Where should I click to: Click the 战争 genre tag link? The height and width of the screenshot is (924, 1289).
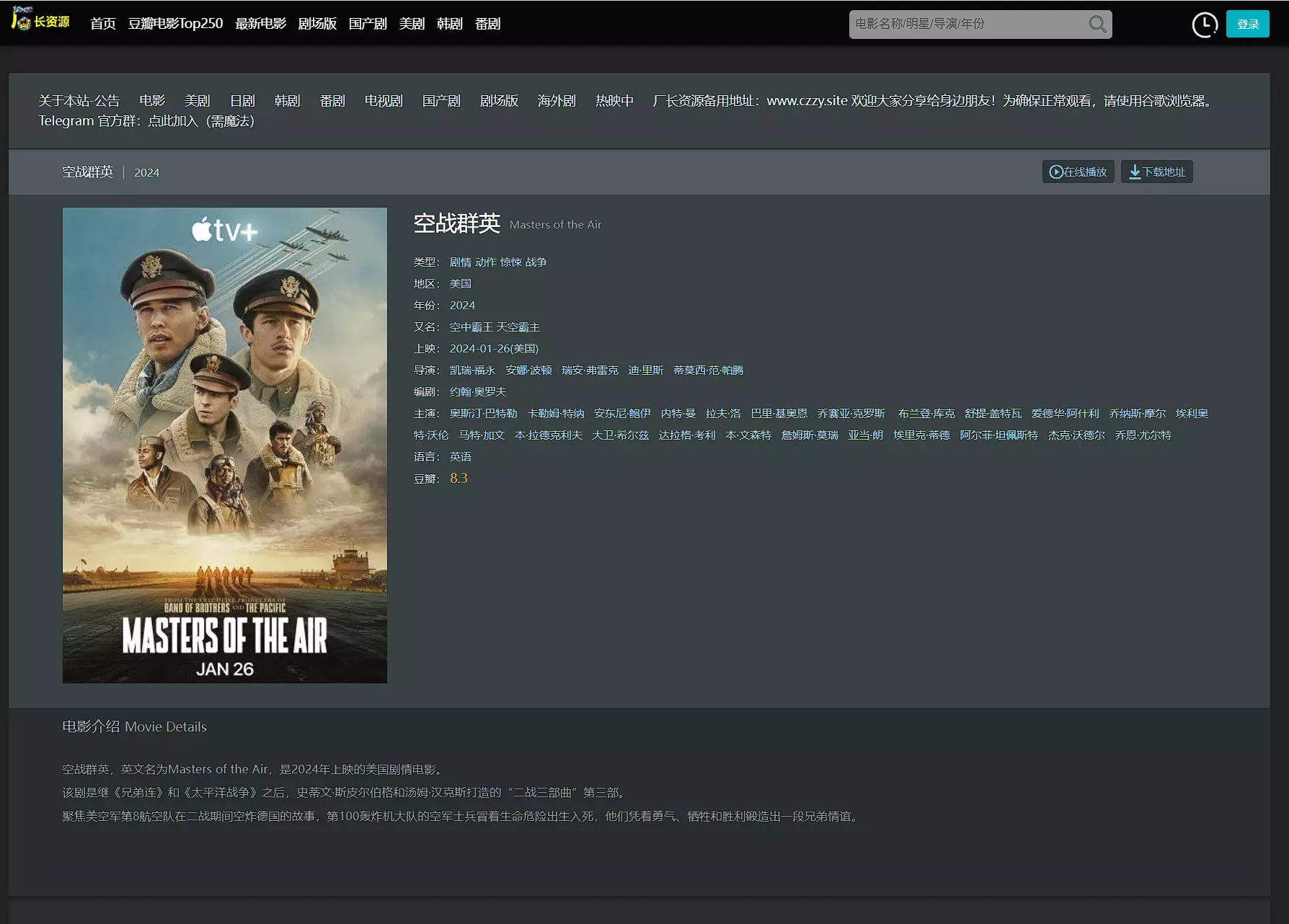[x=536, y=262]
